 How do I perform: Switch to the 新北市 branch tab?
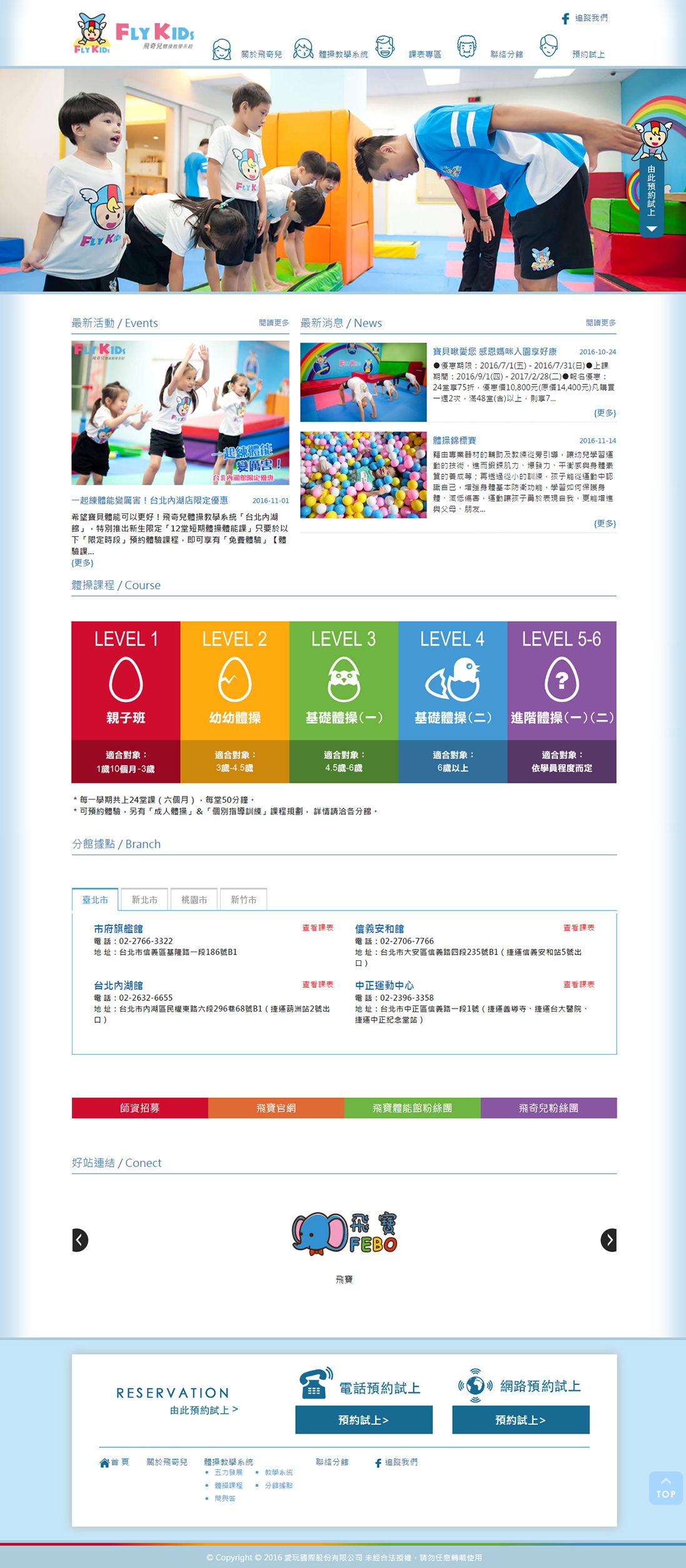coord(144,900)
